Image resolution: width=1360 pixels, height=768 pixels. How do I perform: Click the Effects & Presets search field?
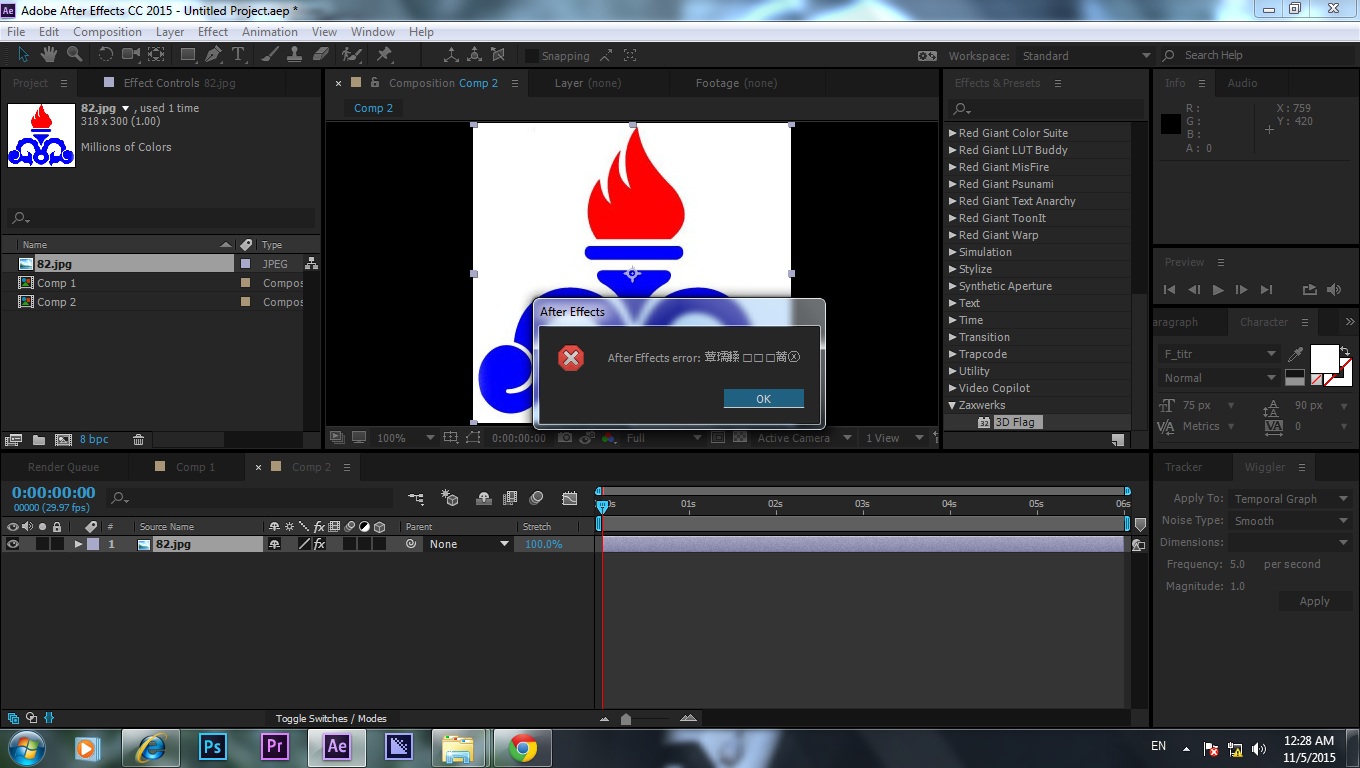coord(1044,108)
